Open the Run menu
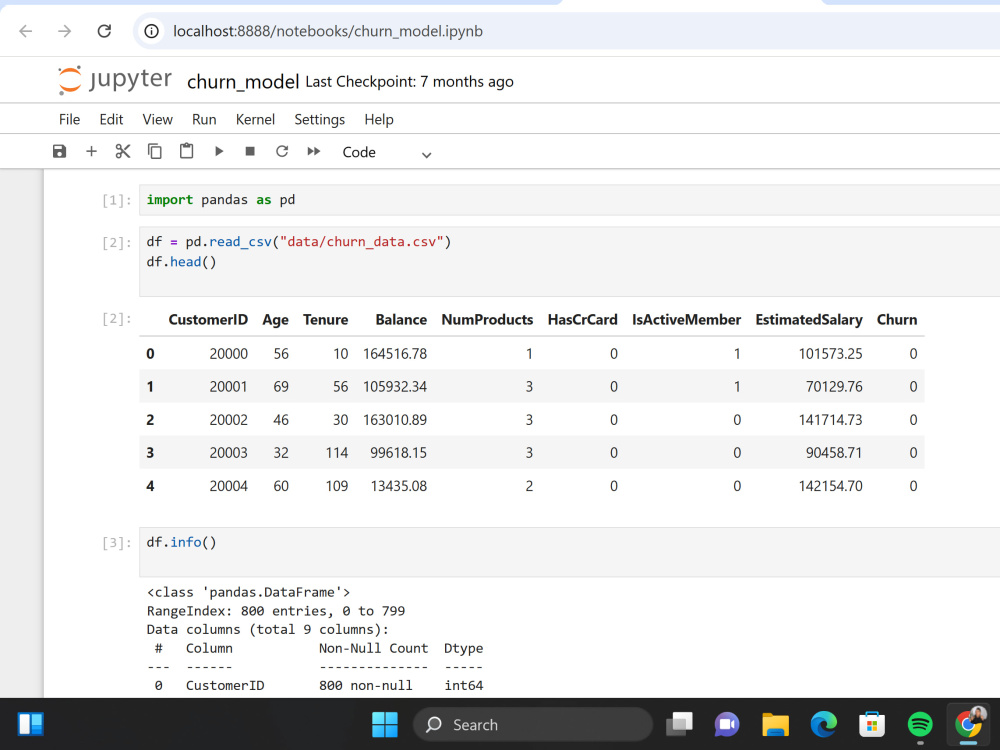The width and height of the screenshot is (1000, 750). click(x=204, y=119)
